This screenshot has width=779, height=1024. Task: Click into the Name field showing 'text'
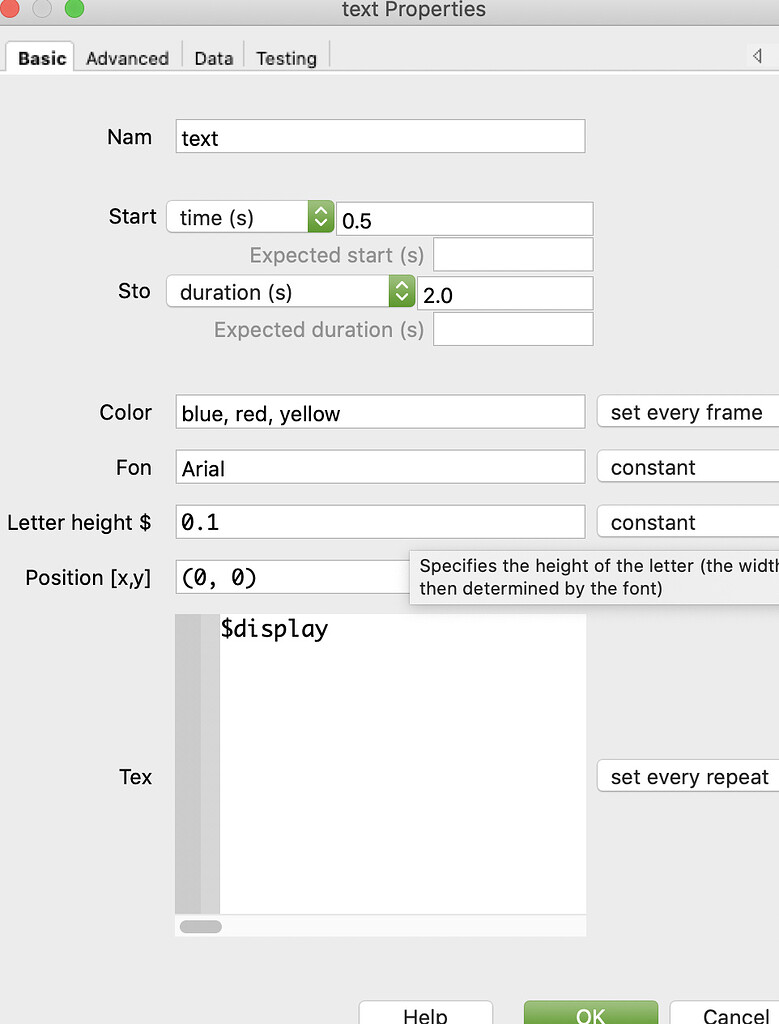[380, 136]
